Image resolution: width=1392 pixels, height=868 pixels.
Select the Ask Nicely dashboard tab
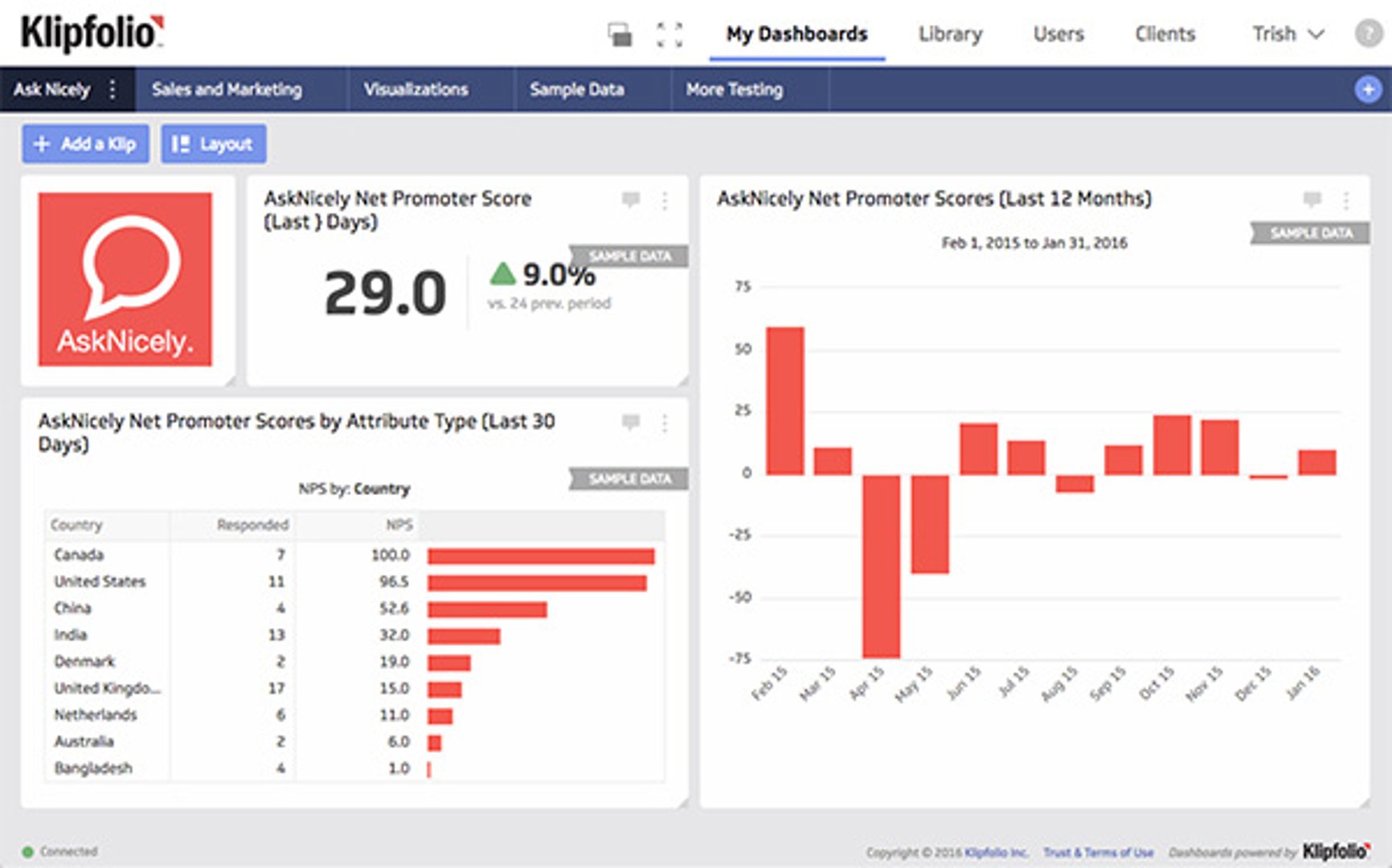click(52, 89)
